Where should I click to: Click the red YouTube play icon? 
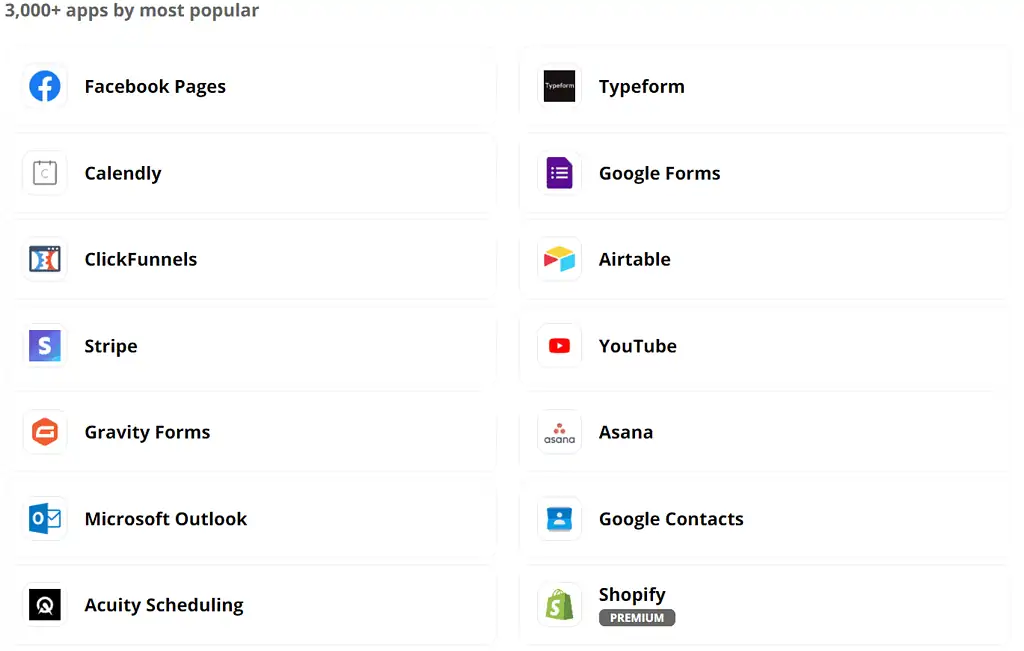click(559, 346)
